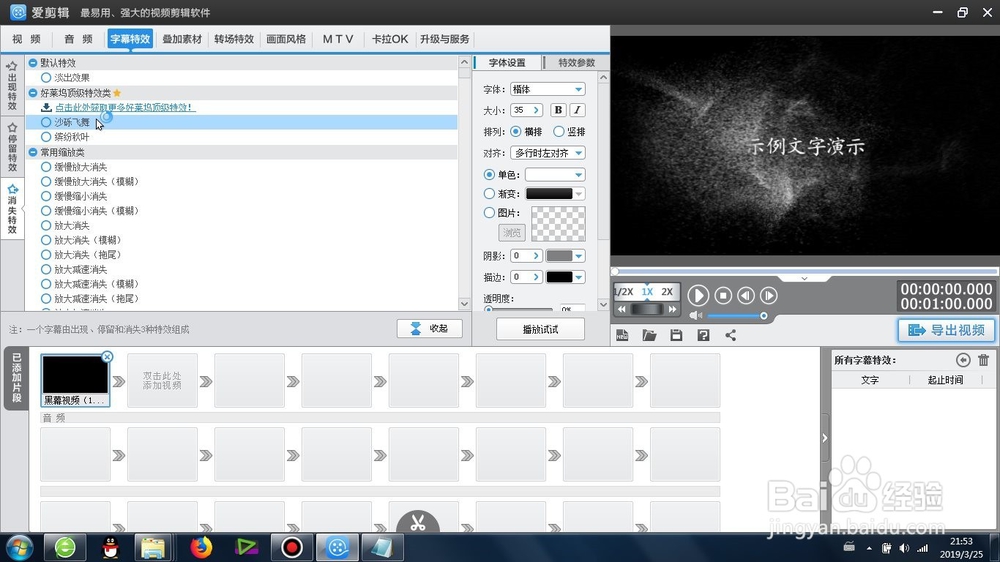Click the stop playback button
This screenshot has width=1000, height=562.
(723, 295)
